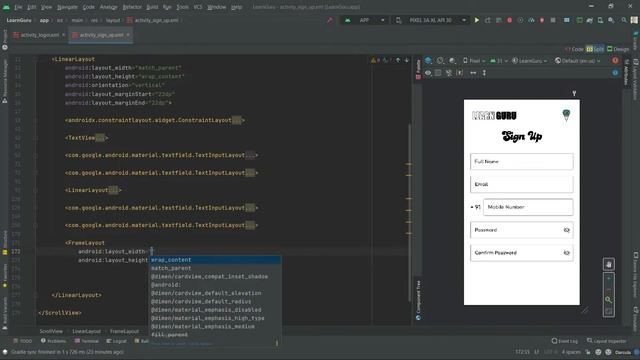Viewport: 640px width, 360px height.
Task: Click the down arrow highlighted-error navigation icon
Action: click(x=407, y=60)
